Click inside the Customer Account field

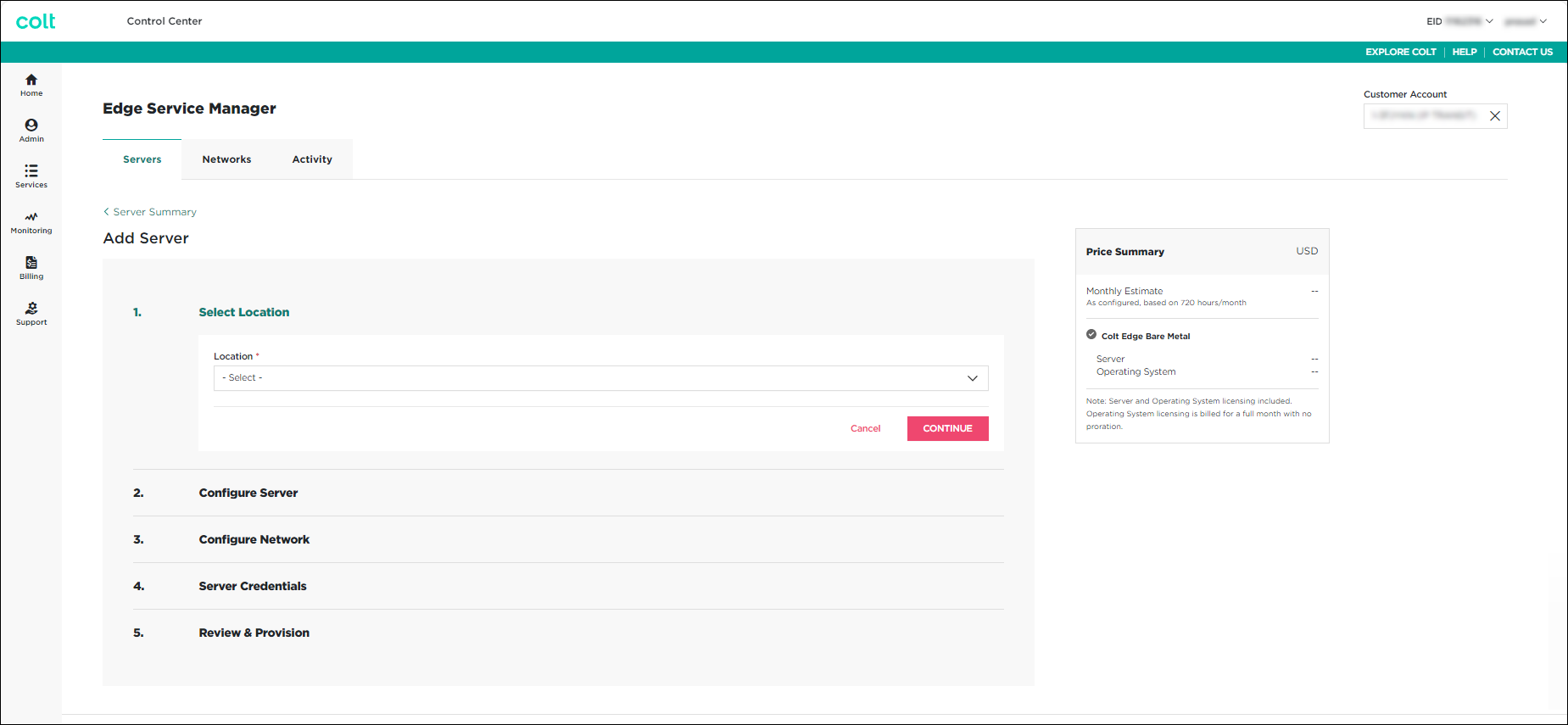click(x=1423, y=116)
